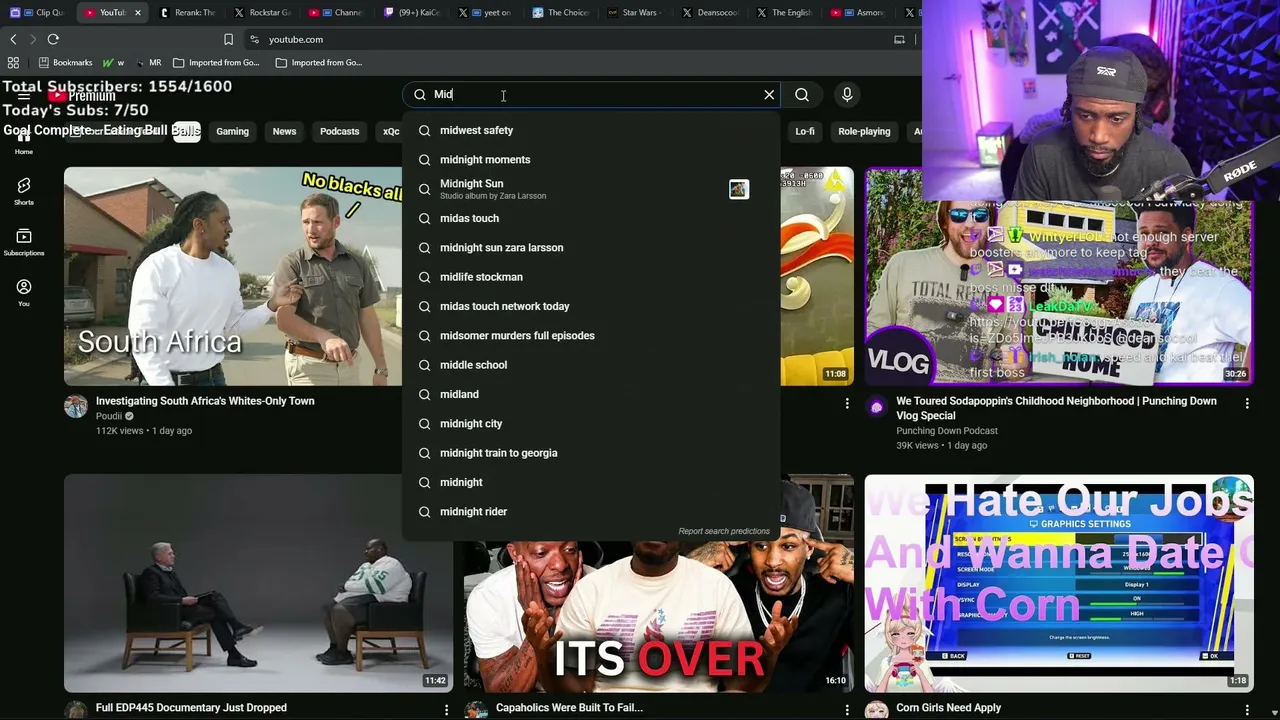Viewport: 1280px width, 720px height.
Task: Filter feed by the Role-playing chip
Action: click(x=864, y=131)
